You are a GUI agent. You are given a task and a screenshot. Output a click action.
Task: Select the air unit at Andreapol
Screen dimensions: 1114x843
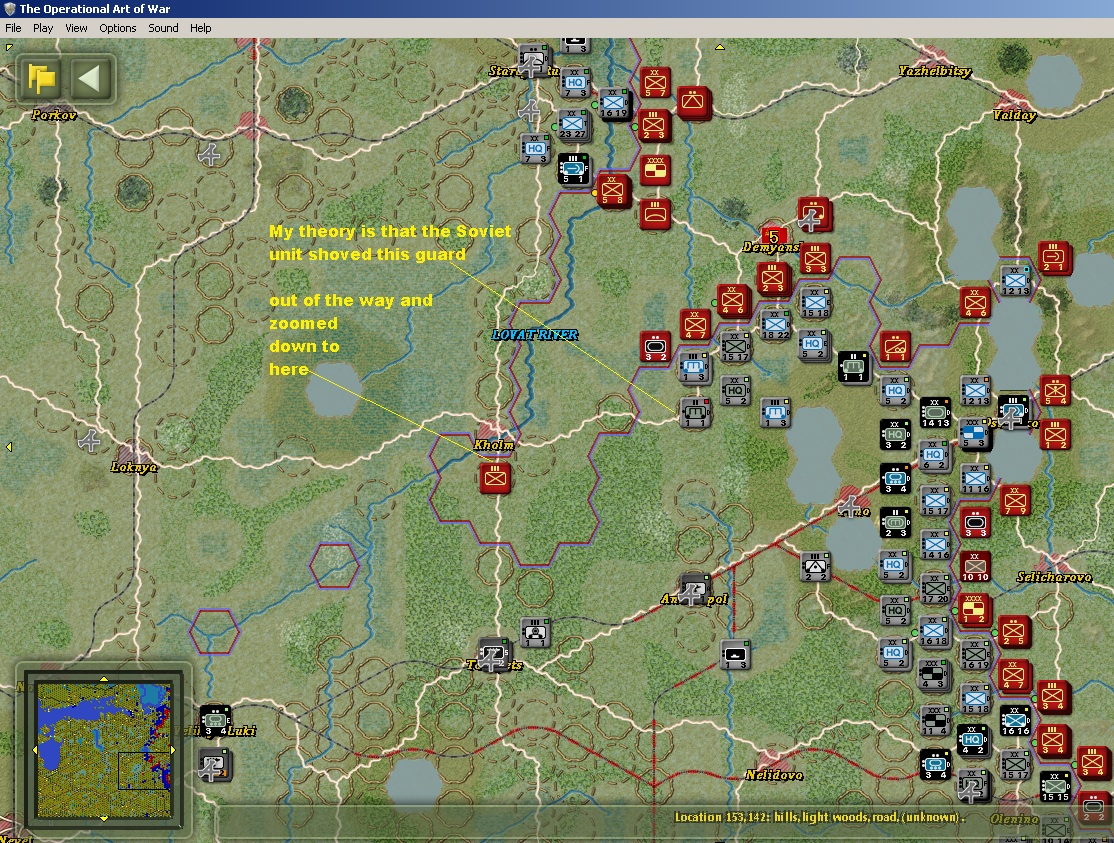693,589
